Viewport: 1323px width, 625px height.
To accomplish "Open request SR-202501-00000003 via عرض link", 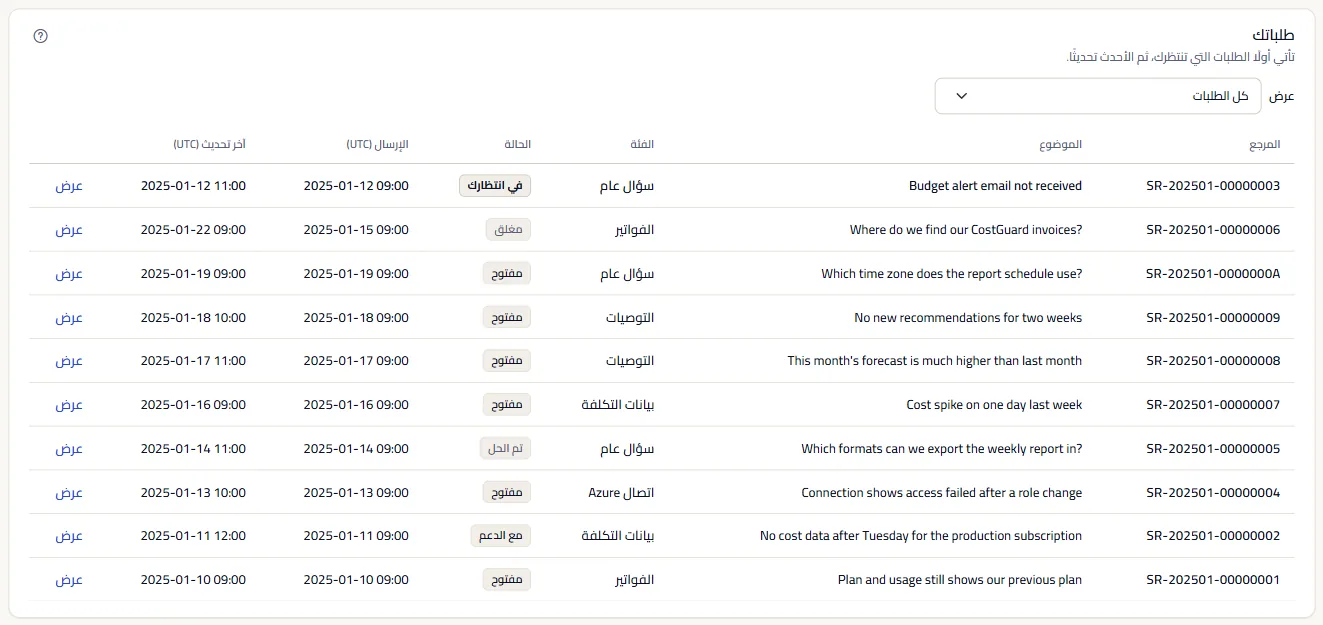I will [69, 186].
